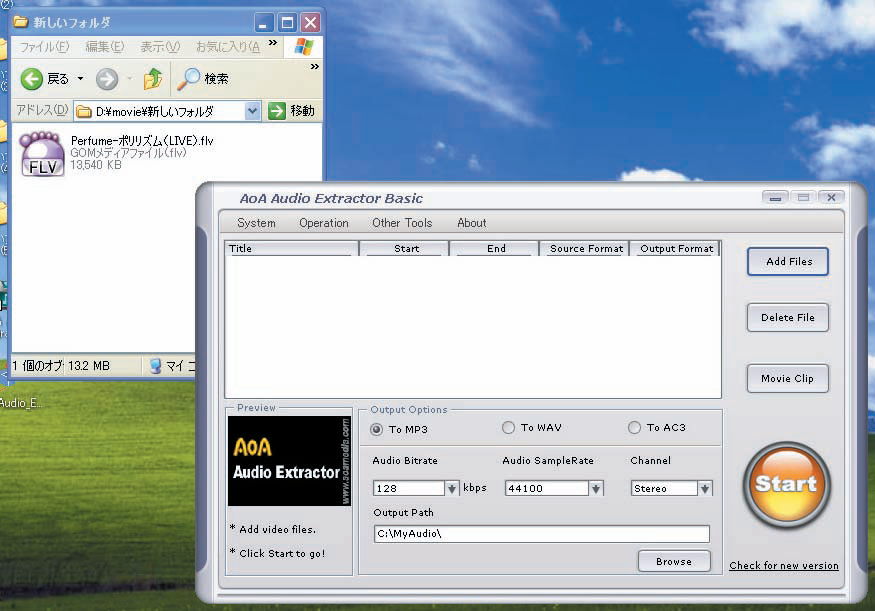Open the お気に入り menu in Explorer

pyautogui.click(x=228, y=47)
